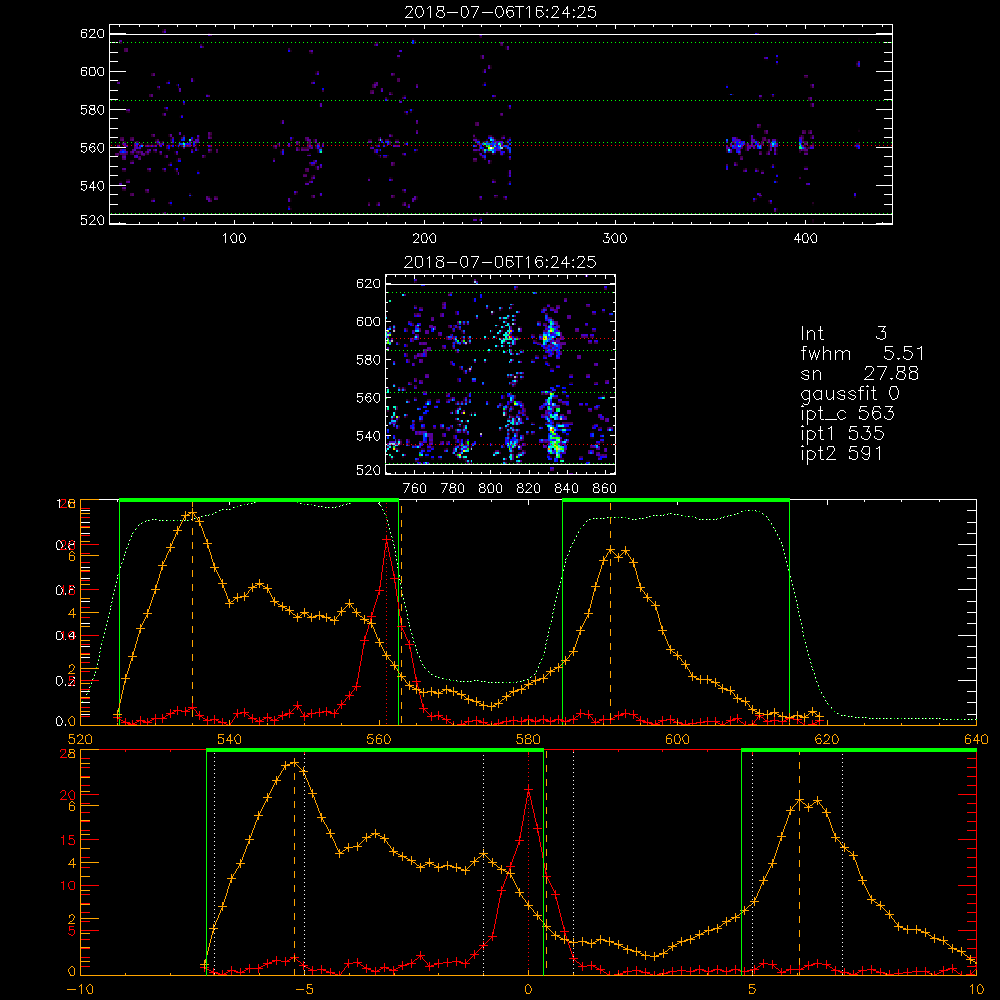This screenshot has width=1000, height=1000.
Task: Click y-axis label 580 on middle plot
Action: tap(368, 360)
